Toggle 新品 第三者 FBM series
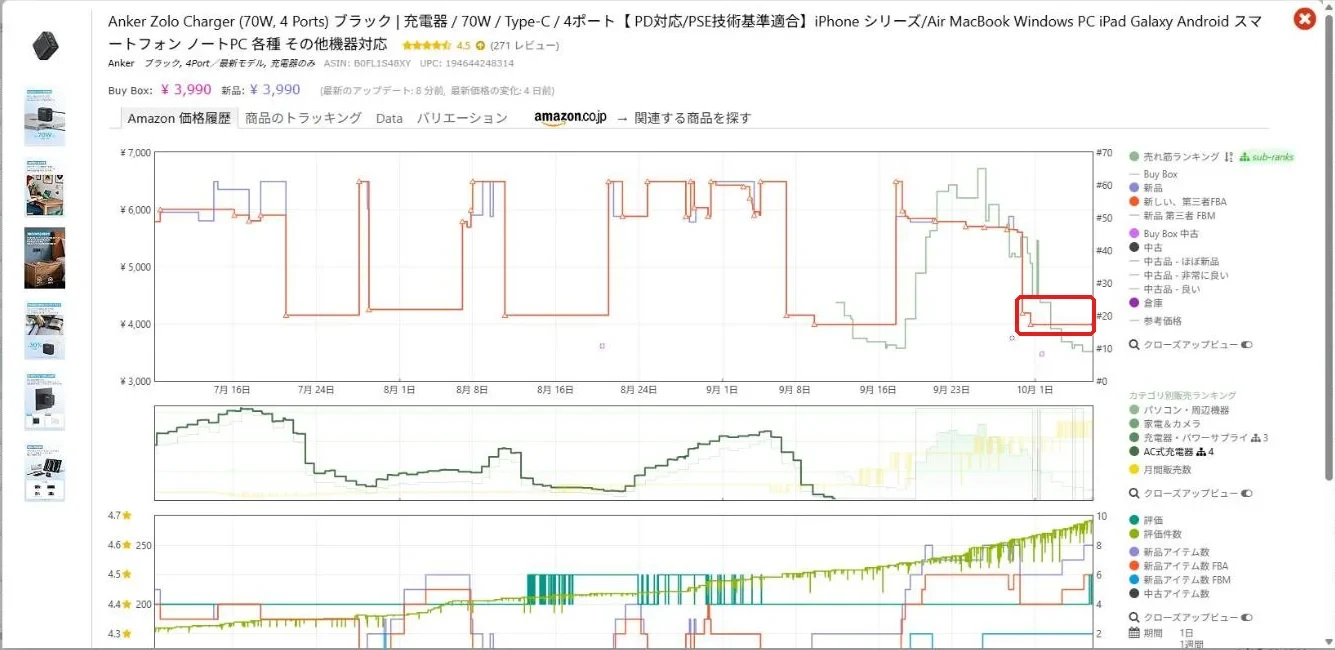Screen dimensions: 1335x650 [x=1171, y=216]
